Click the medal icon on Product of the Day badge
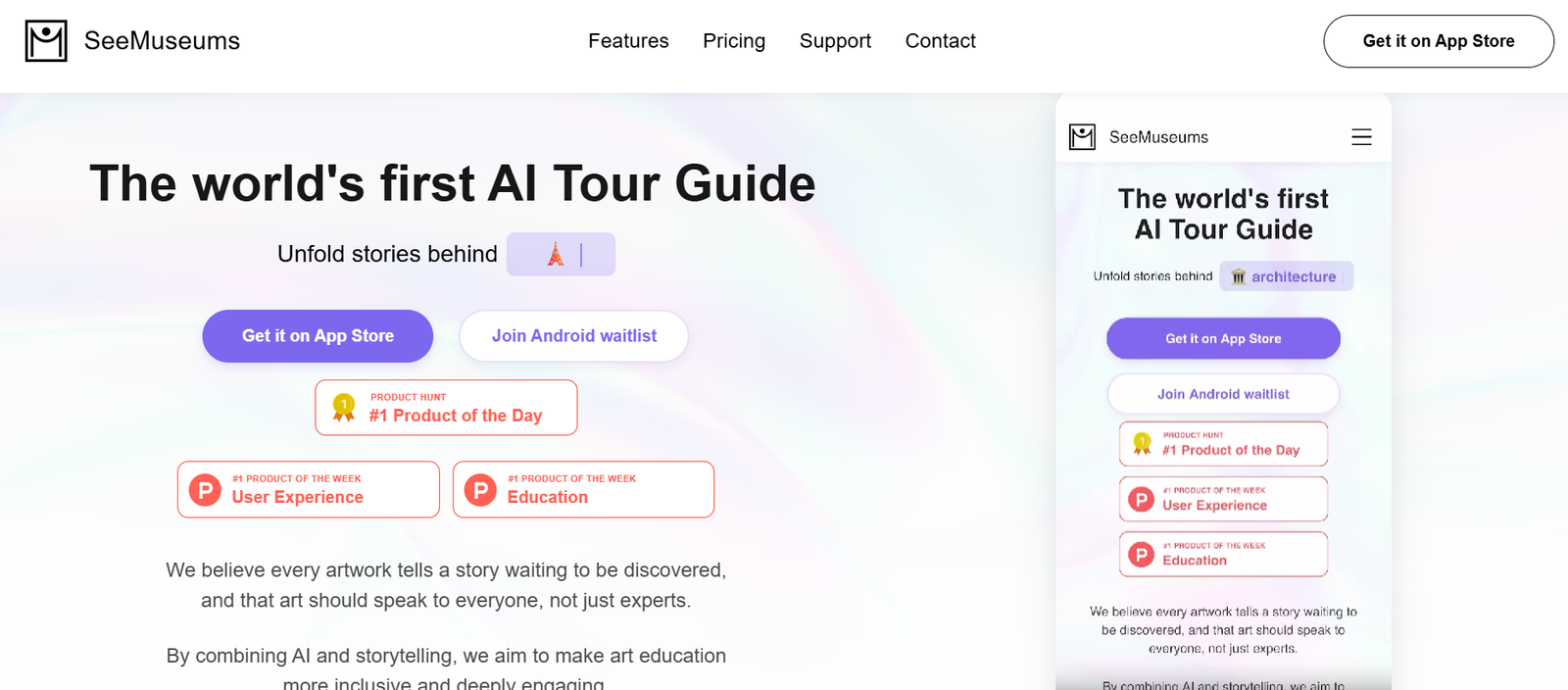1568x690 pixels. (x=344, y=407)
